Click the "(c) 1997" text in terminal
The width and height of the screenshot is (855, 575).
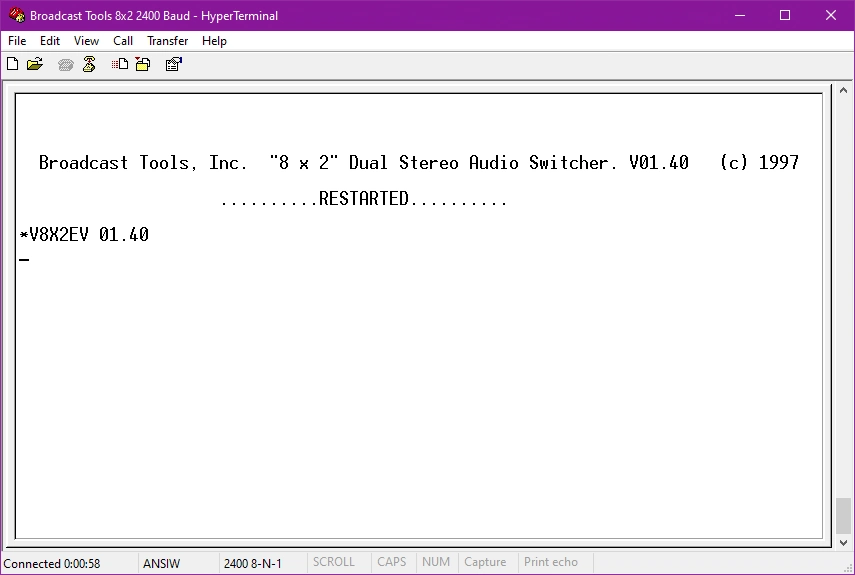759,162
